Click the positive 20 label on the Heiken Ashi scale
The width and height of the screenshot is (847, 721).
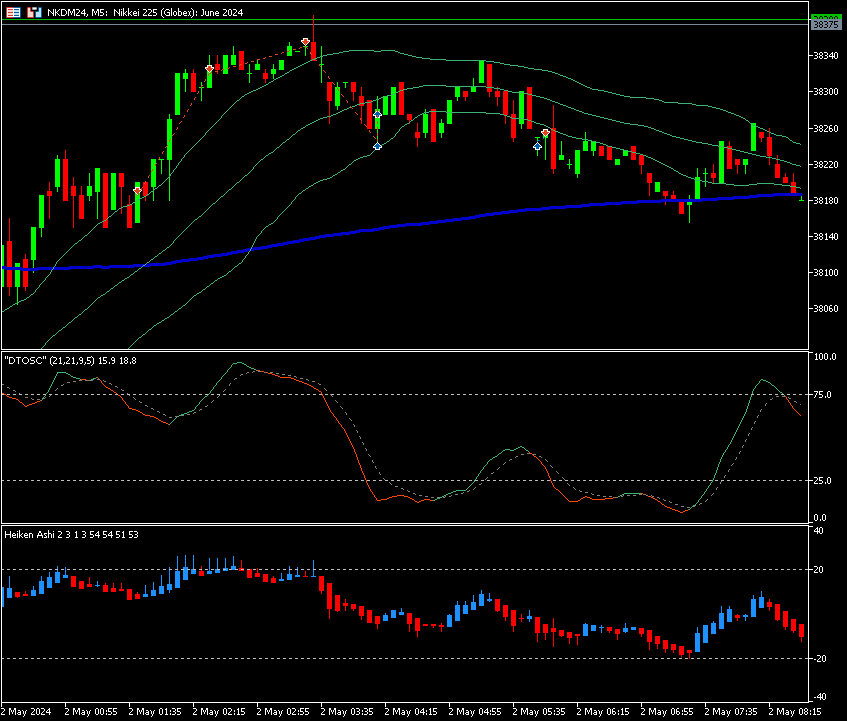tap(818, 570)
